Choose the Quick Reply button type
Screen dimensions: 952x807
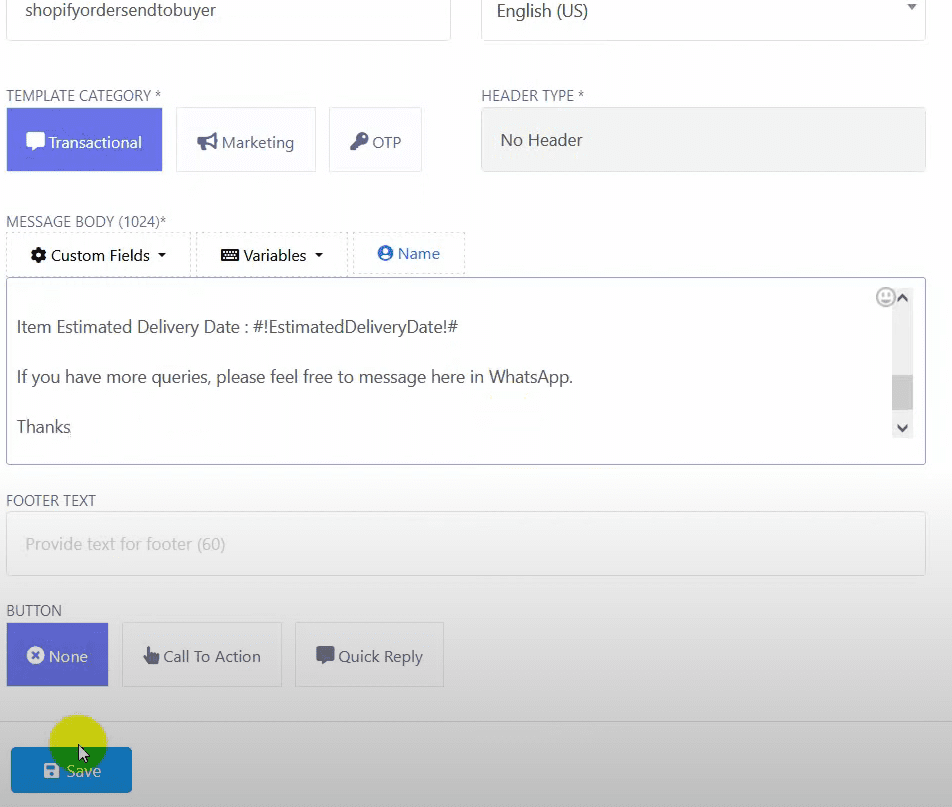click(x=369, y=656)
